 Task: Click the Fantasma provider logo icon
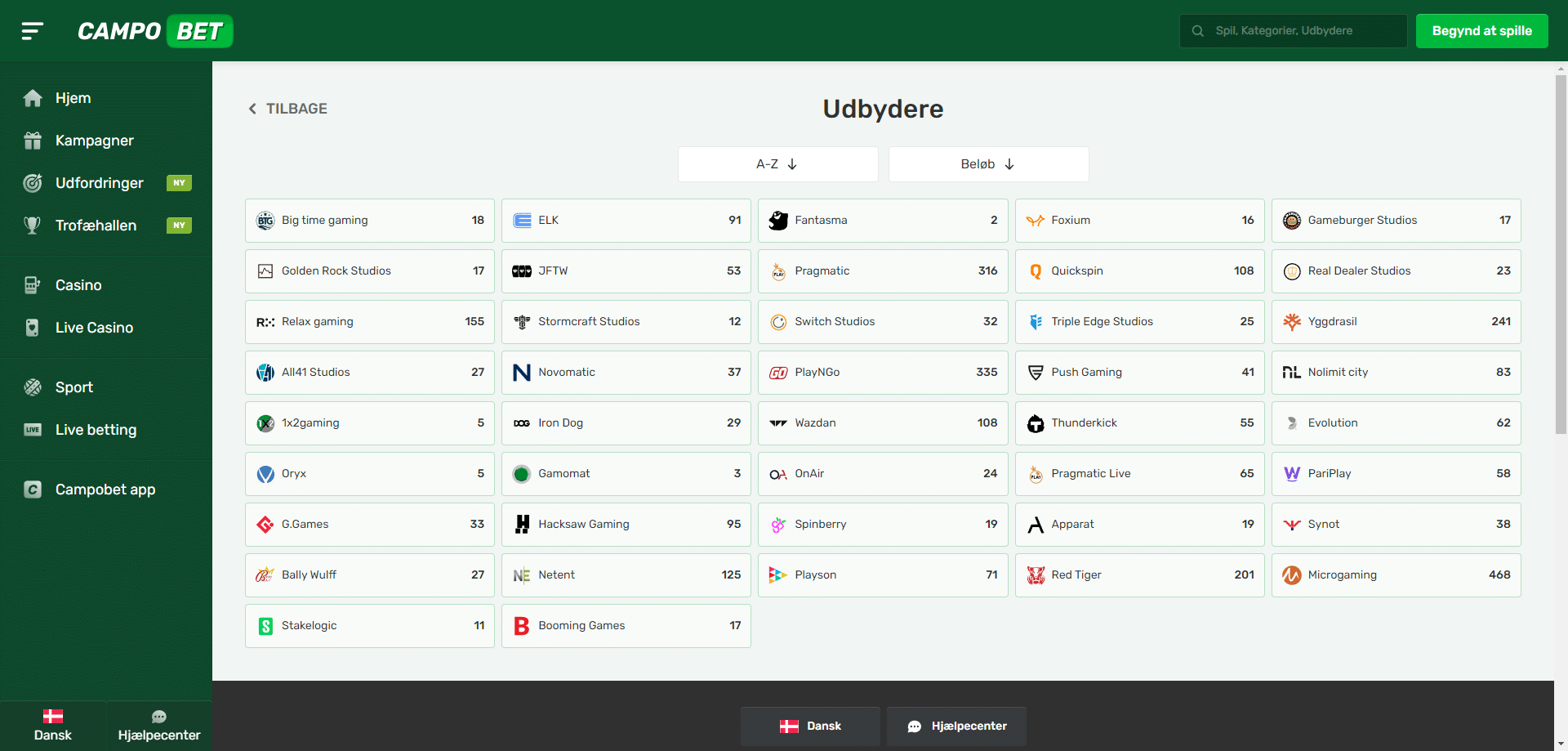pos(778,221)
